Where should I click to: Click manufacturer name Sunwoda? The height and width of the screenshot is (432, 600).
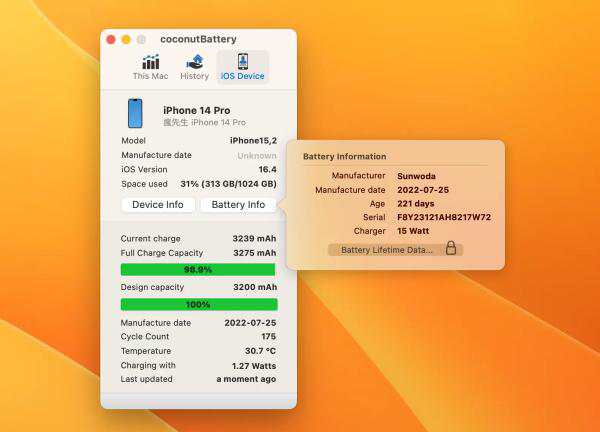416,176
